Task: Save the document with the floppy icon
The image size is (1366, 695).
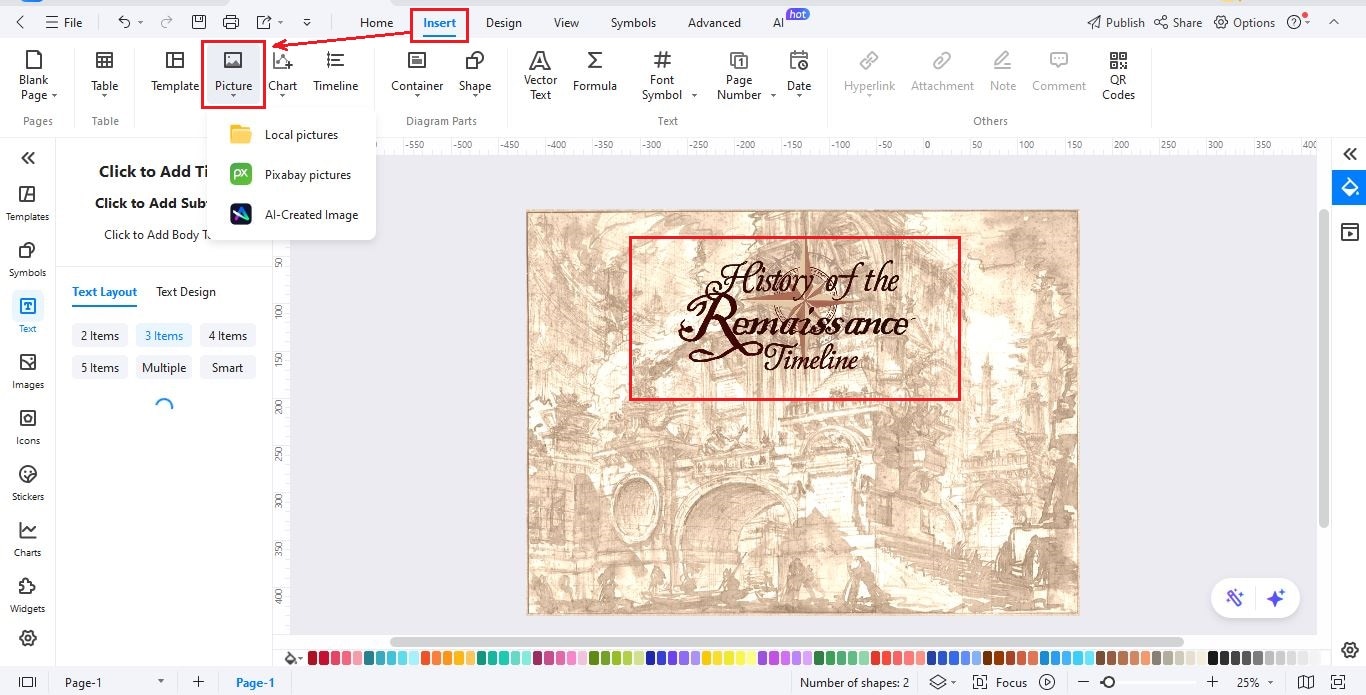Action: (199, 22)
